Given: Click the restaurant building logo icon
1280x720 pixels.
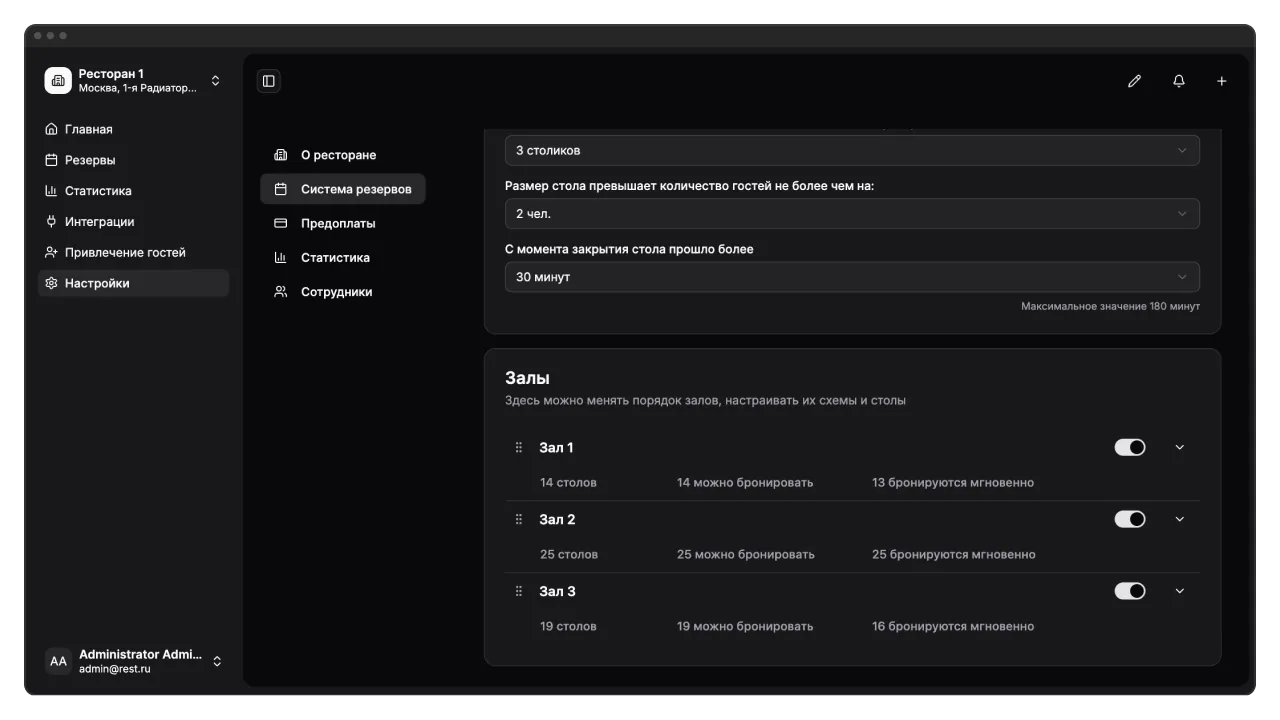Looking at the screenshot, I should tap(58, 81).
